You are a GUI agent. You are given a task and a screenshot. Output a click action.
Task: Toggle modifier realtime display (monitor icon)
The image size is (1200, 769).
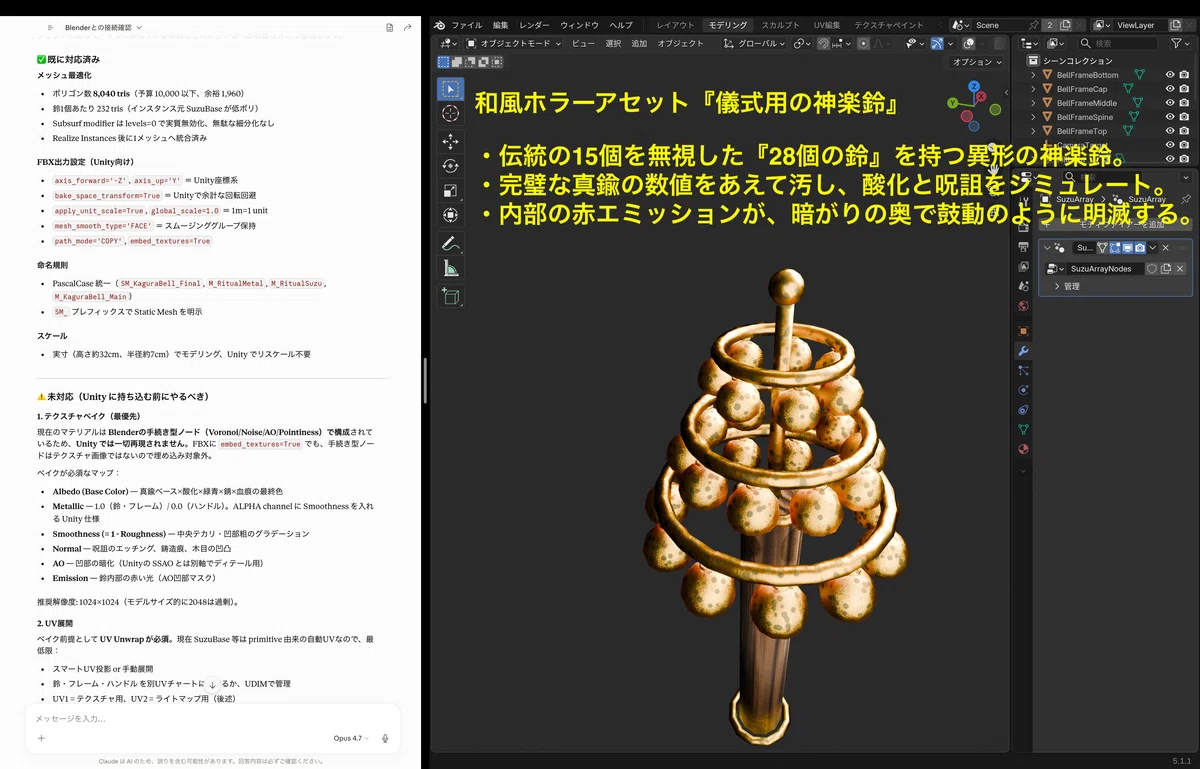1127,248
